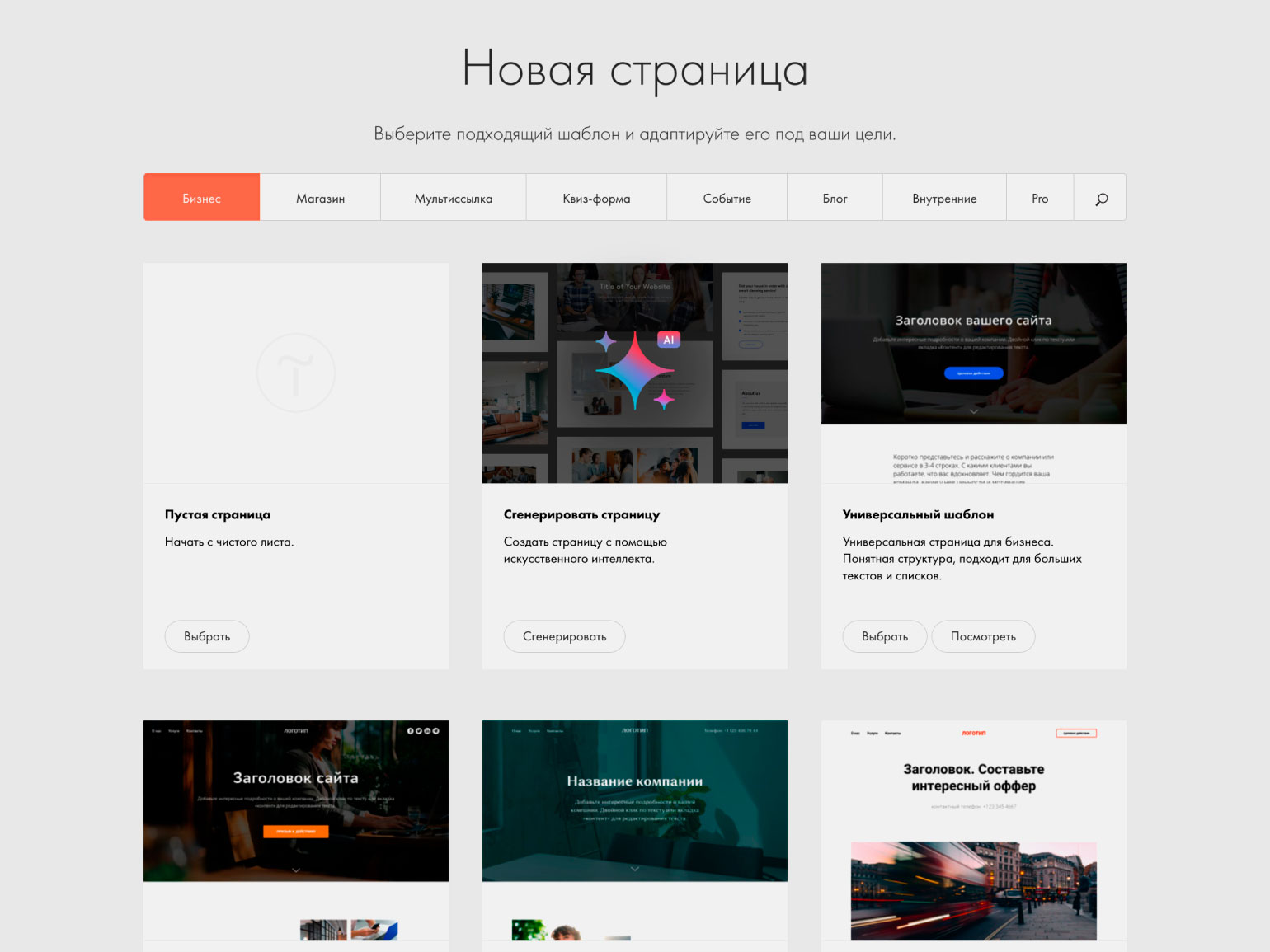
Task: Show the Событие templates
Action: [x=727, y=199]
